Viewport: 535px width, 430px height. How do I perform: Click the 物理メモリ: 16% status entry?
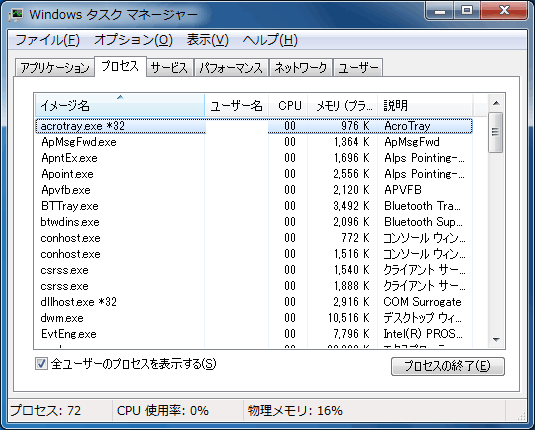(x=295, y=411)
